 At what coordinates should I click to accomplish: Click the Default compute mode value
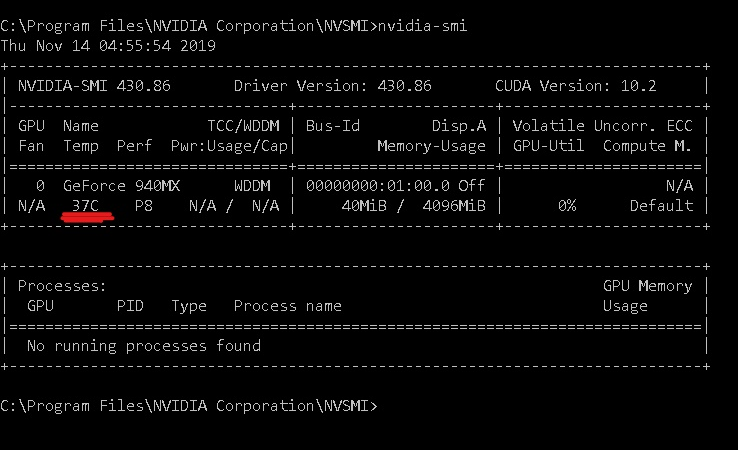[x=661, y=206]
